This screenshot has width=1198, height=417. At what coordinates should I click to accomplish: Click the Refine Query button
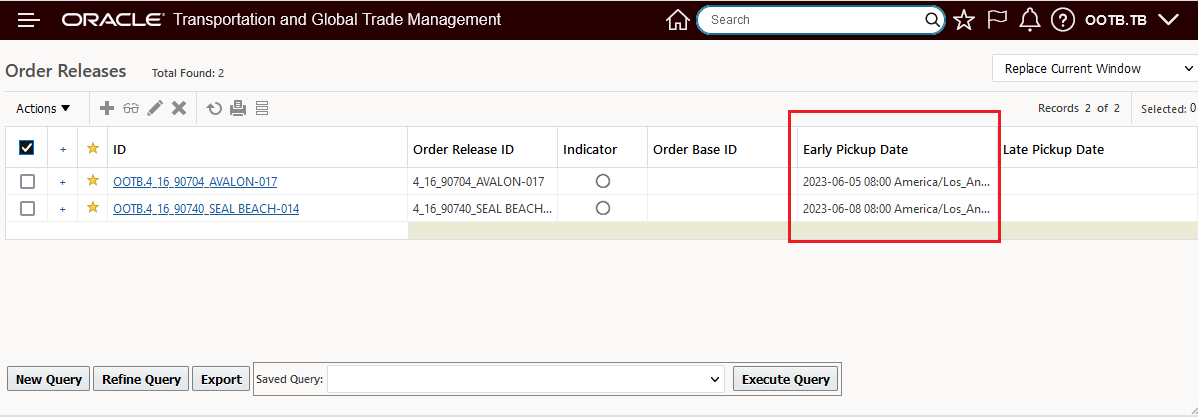[x=141, y=379]
